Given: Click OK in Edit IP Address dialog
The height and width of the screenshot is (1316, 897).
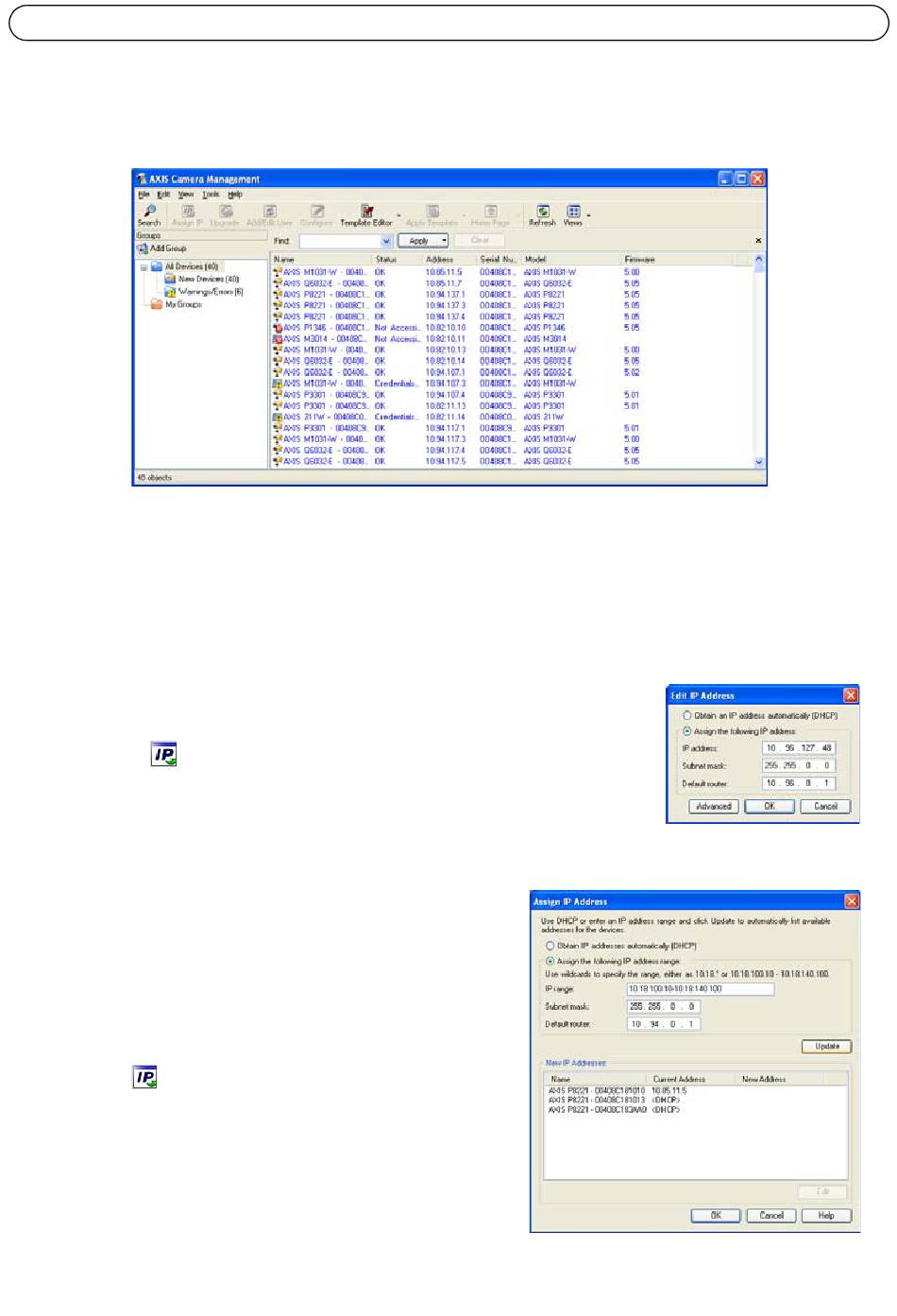Looking at the screenshot, I should (770, 807).
